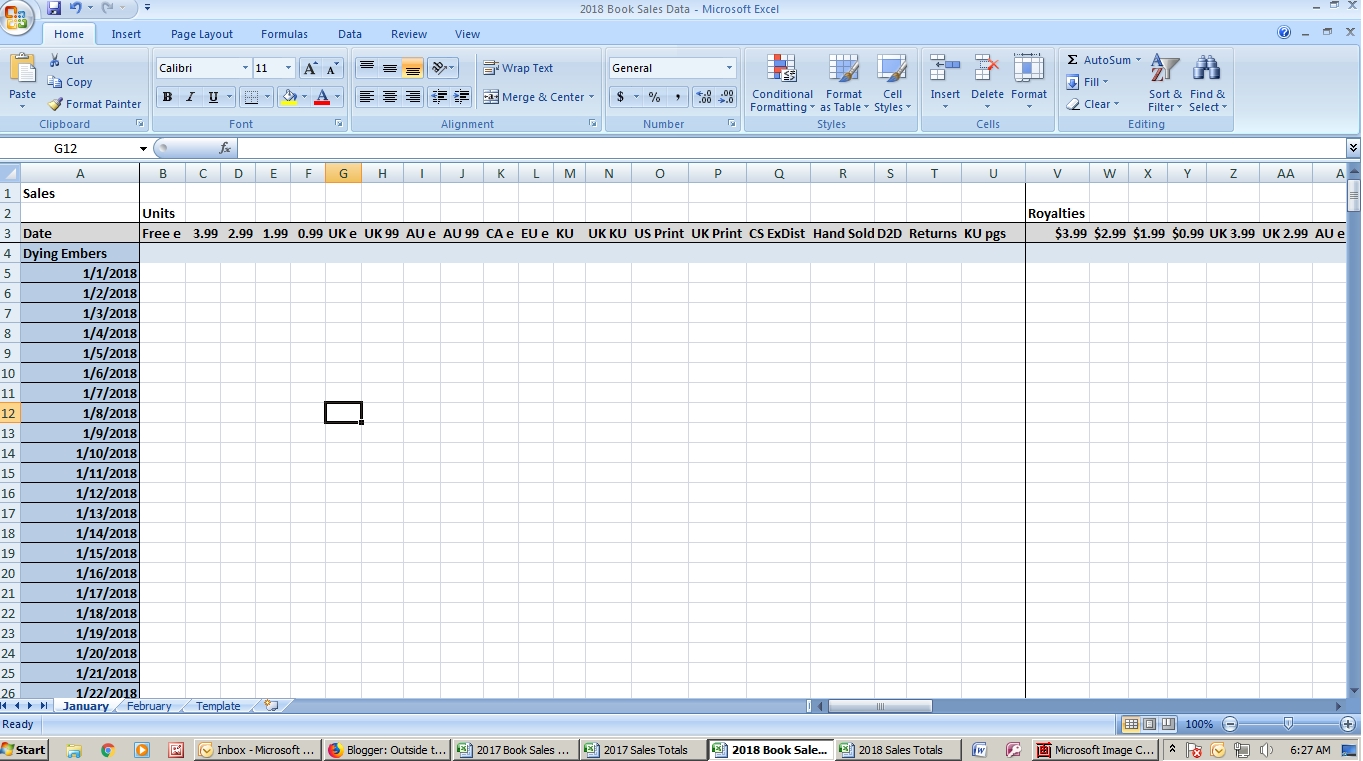Copy the selected cell
1363x761 pixels.
click(x=70, y=82)
